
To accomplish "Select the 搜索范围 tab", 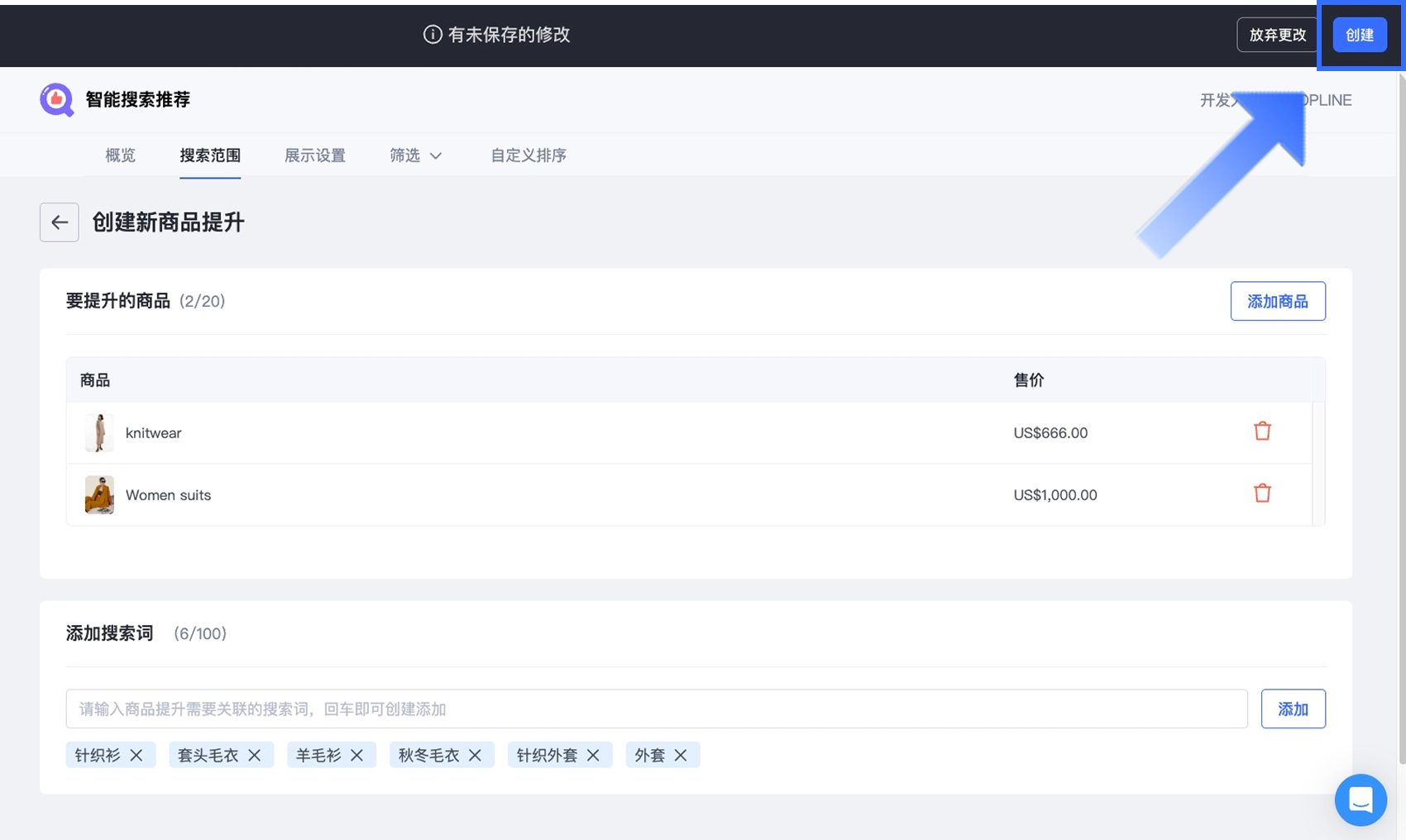I will (210, 155).
